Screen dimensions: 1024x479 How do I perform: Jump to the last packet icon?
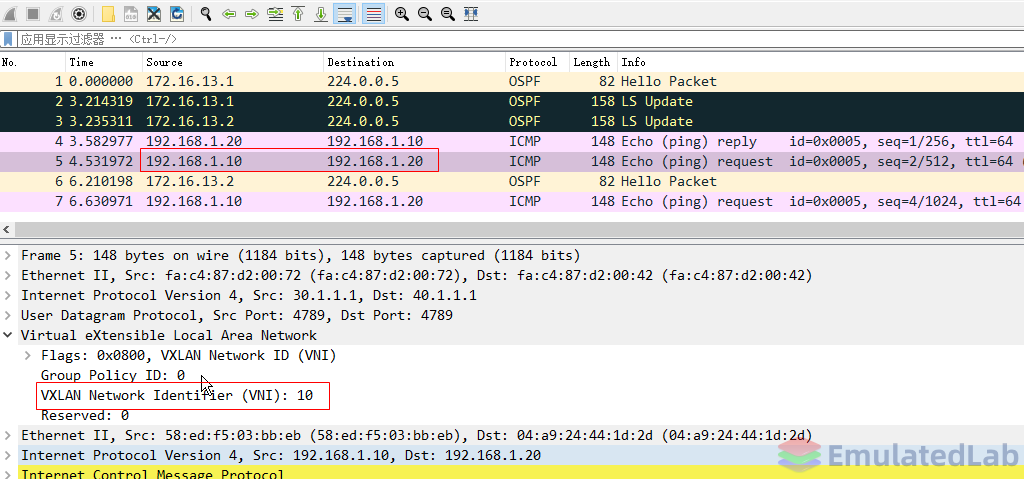click(x=321, y=14)
